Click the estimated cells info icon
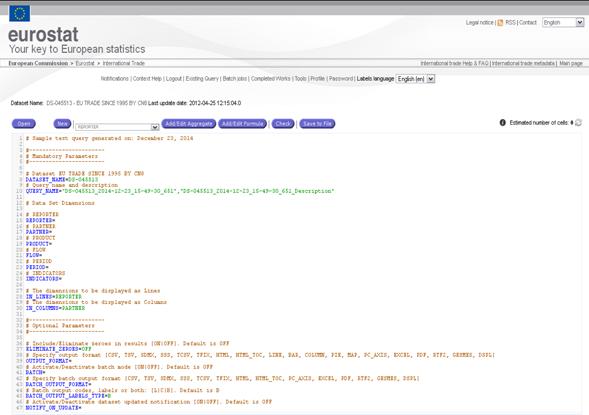589x415 pixels. 503,123
